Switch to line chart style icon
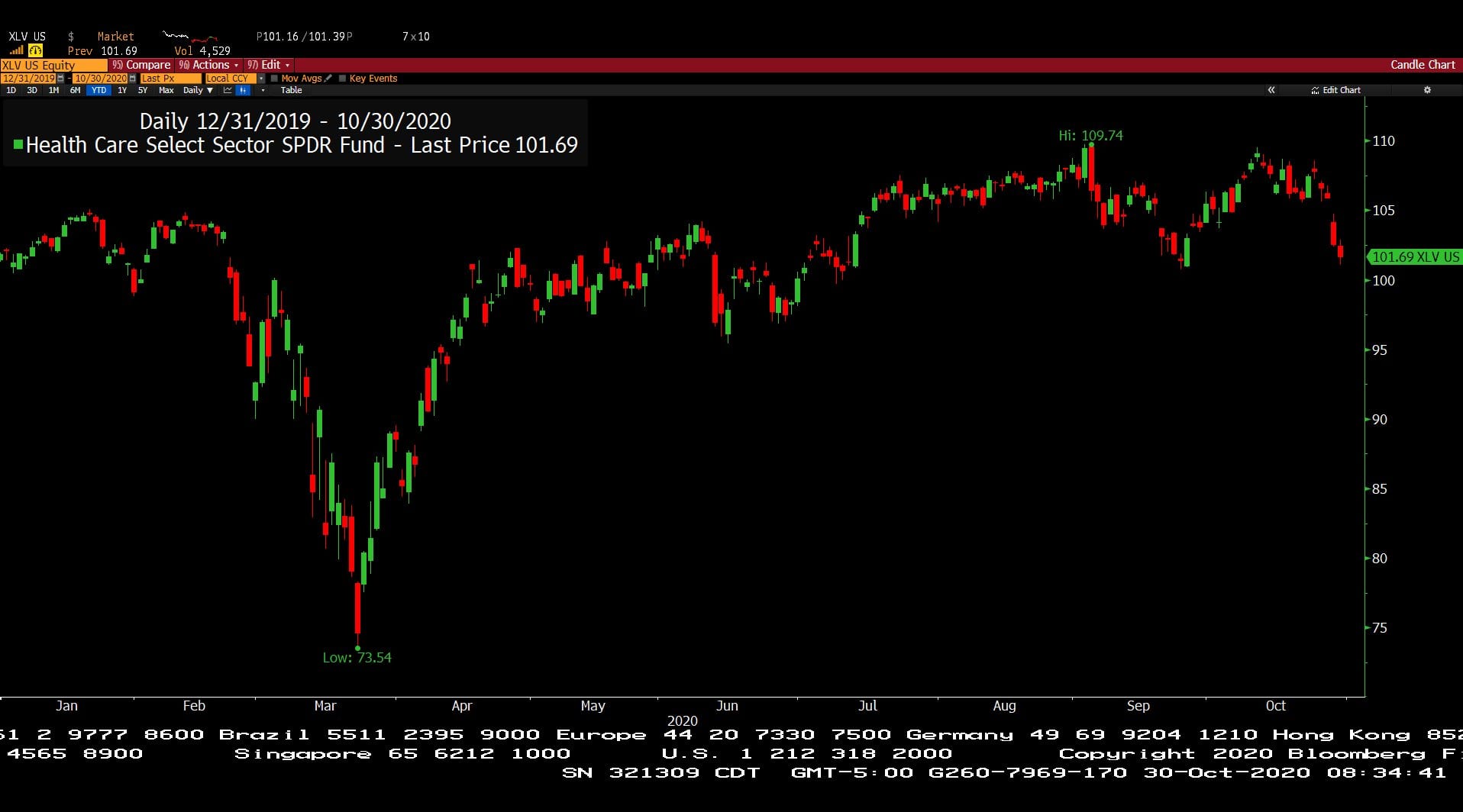The height and width of the screenshot is (812, 1463). (228, 90)
